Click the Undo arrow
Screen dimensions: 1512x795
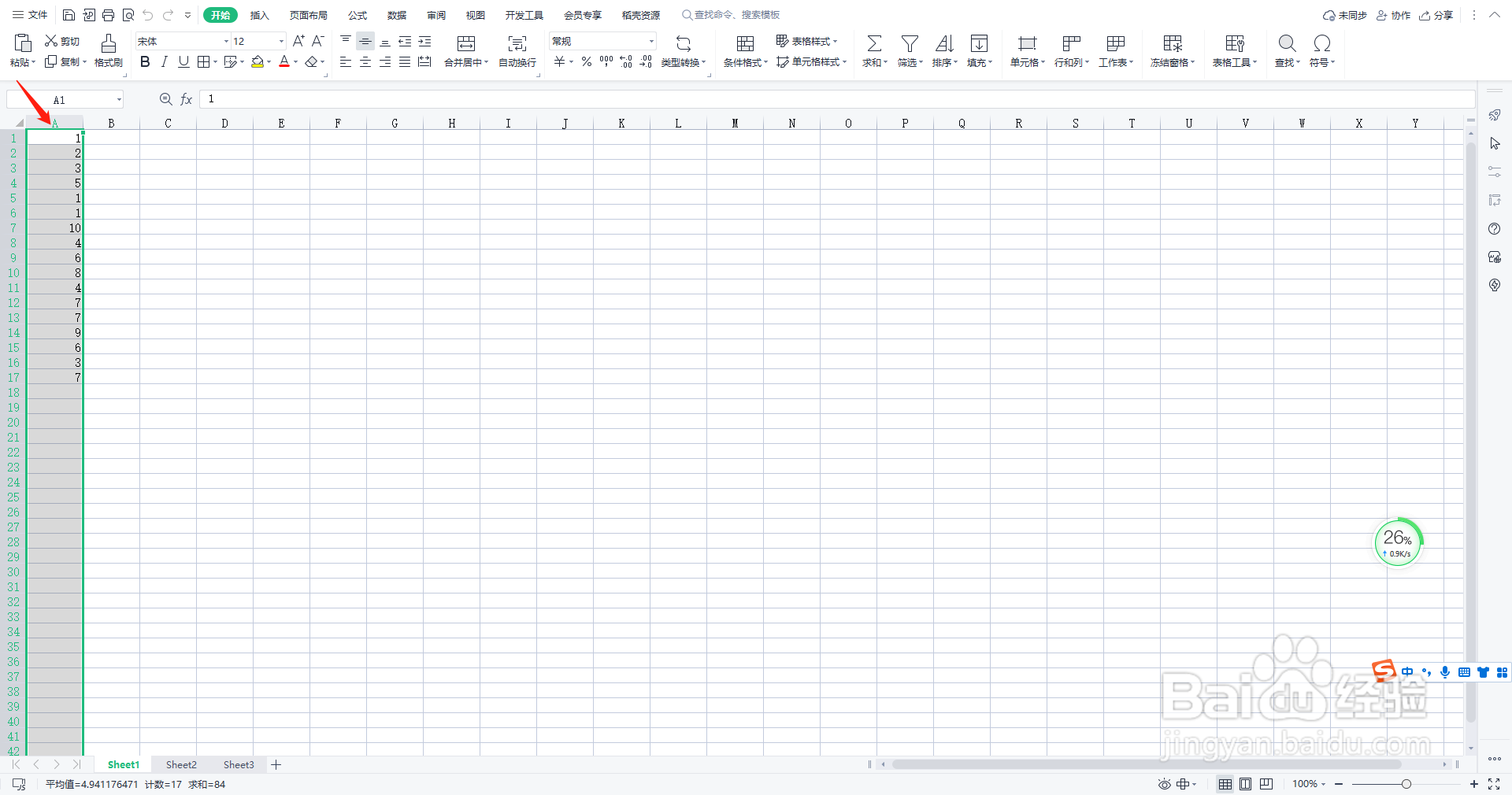[147, 15]
